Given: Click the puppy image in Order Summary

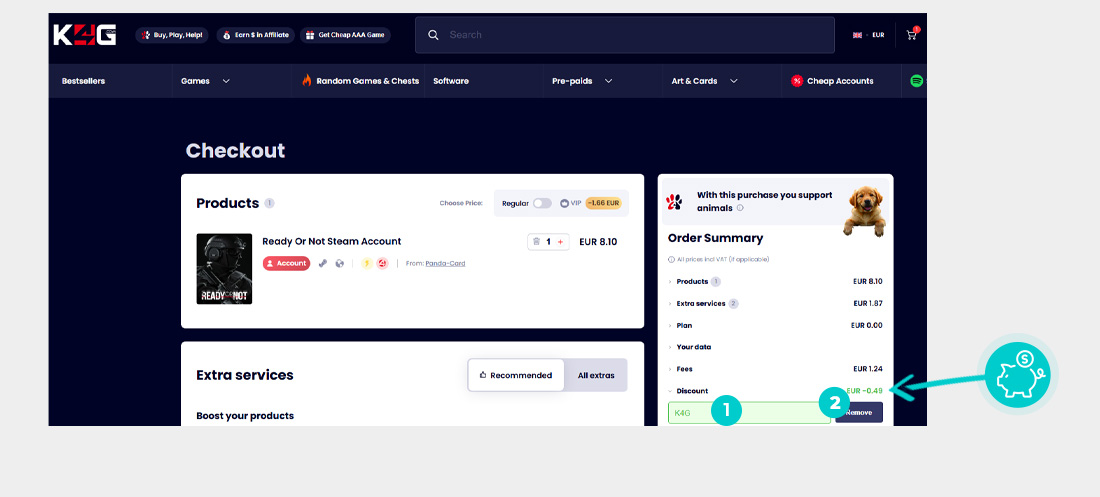Looking at the screenshot, I should [x=864, y=211].
